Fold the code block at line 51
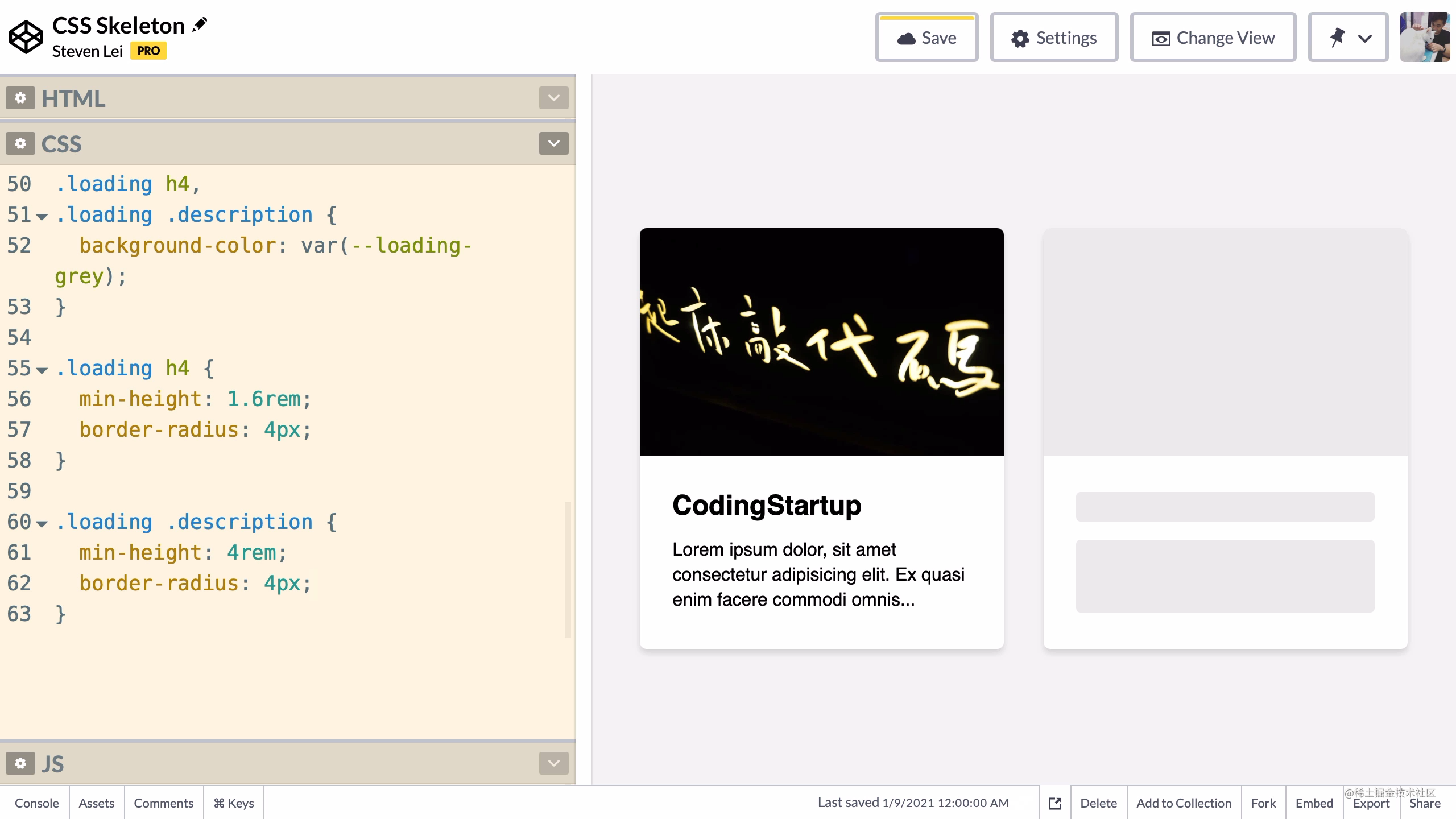1456x819 pixels. click(42, 216)
